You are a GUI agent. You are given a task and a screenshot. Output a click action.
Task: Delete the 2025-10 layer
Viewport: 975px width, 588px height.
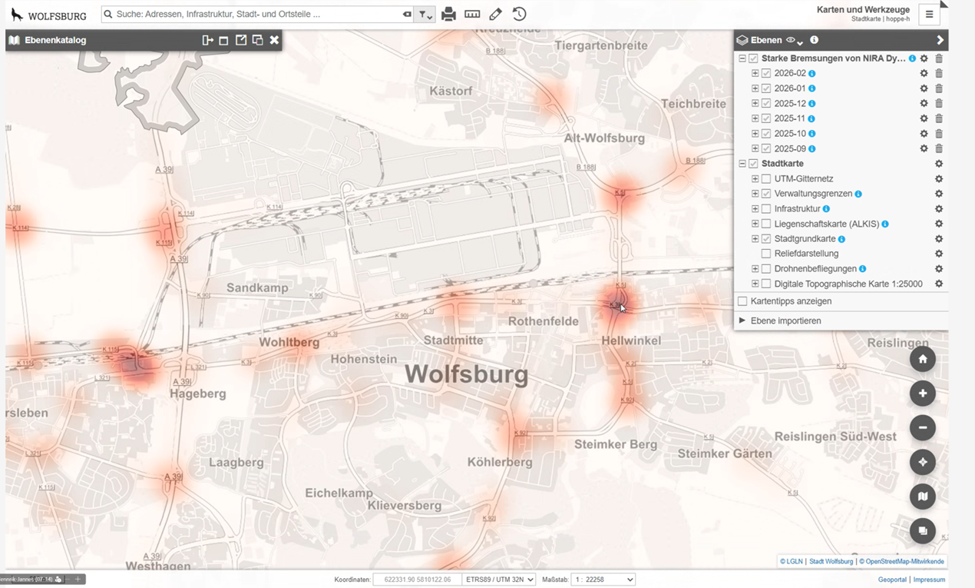tap(939, 134)
